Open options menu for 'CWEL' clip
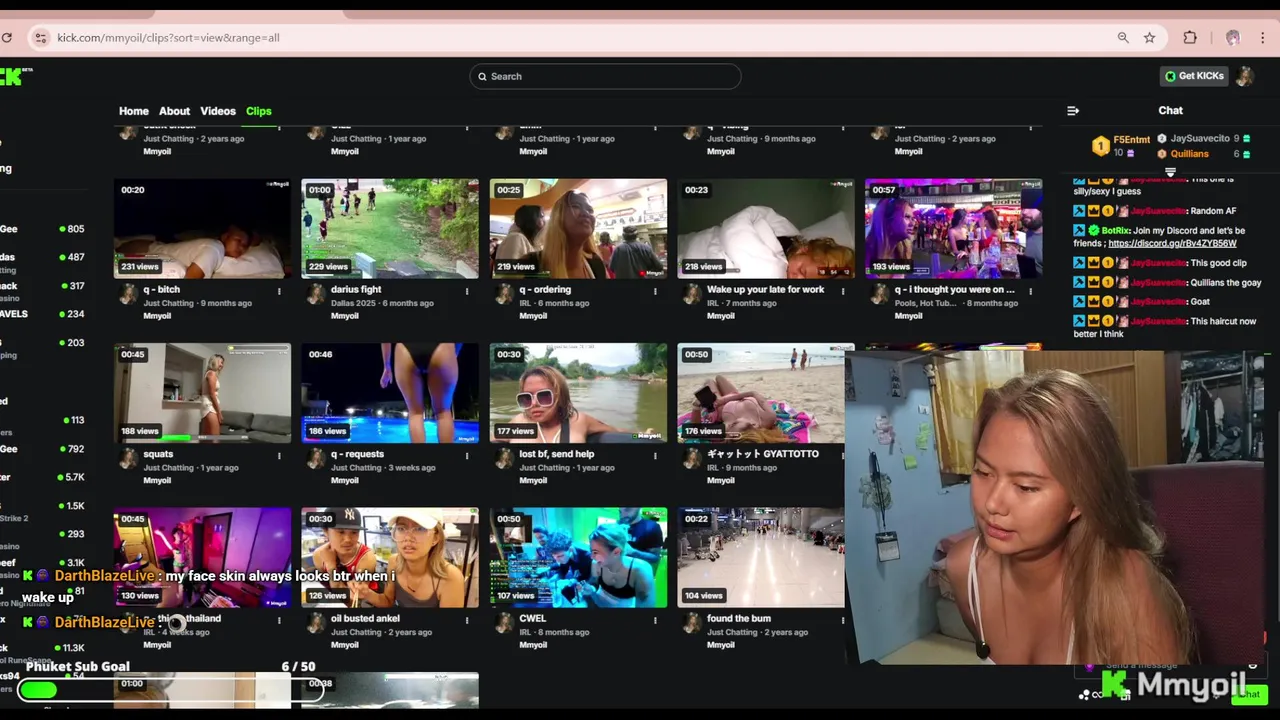Viewport: 1280px width, 720px height. 655,620
